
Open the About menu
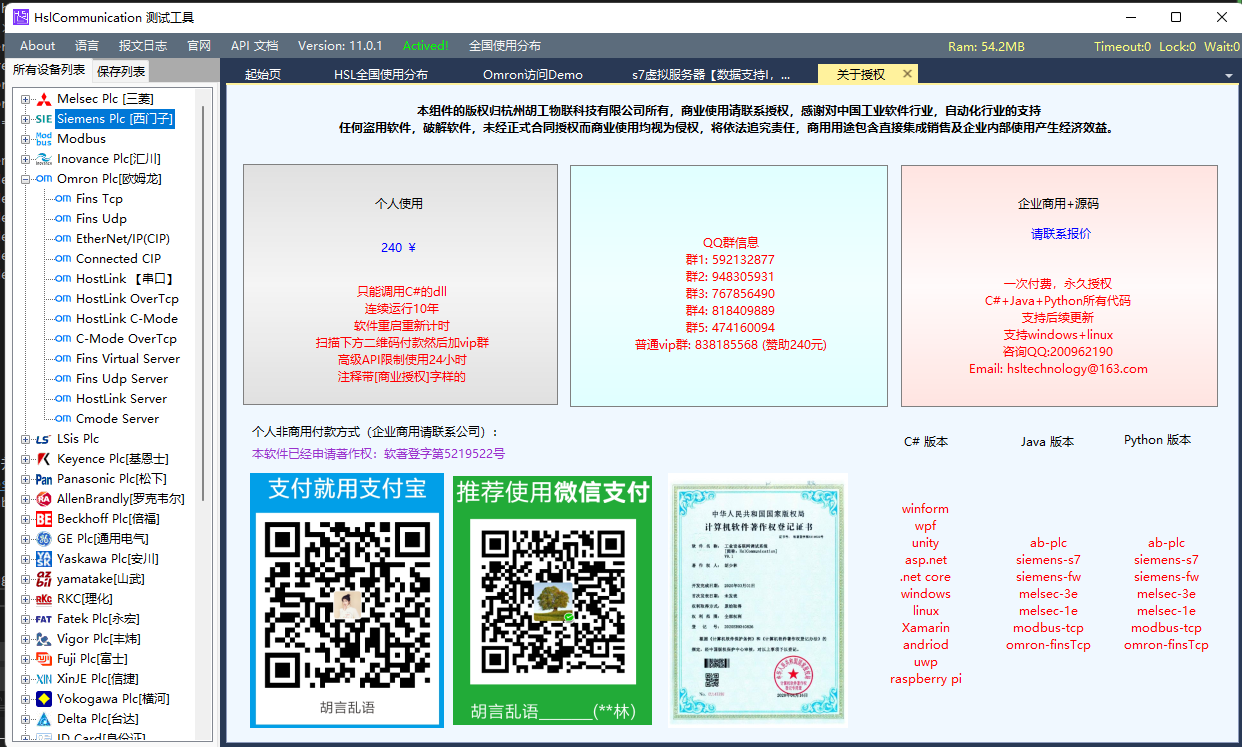tap(38, 46)
